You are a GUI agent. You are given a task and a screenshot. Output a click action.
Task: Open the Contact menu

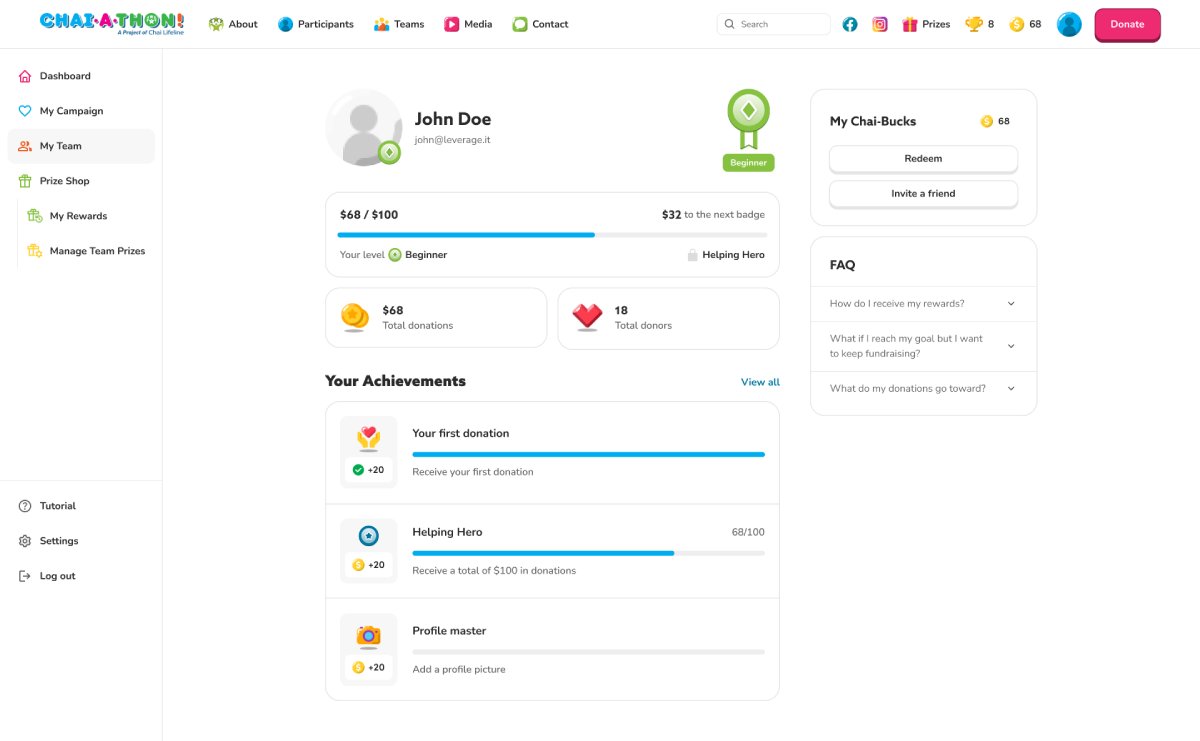540,24
